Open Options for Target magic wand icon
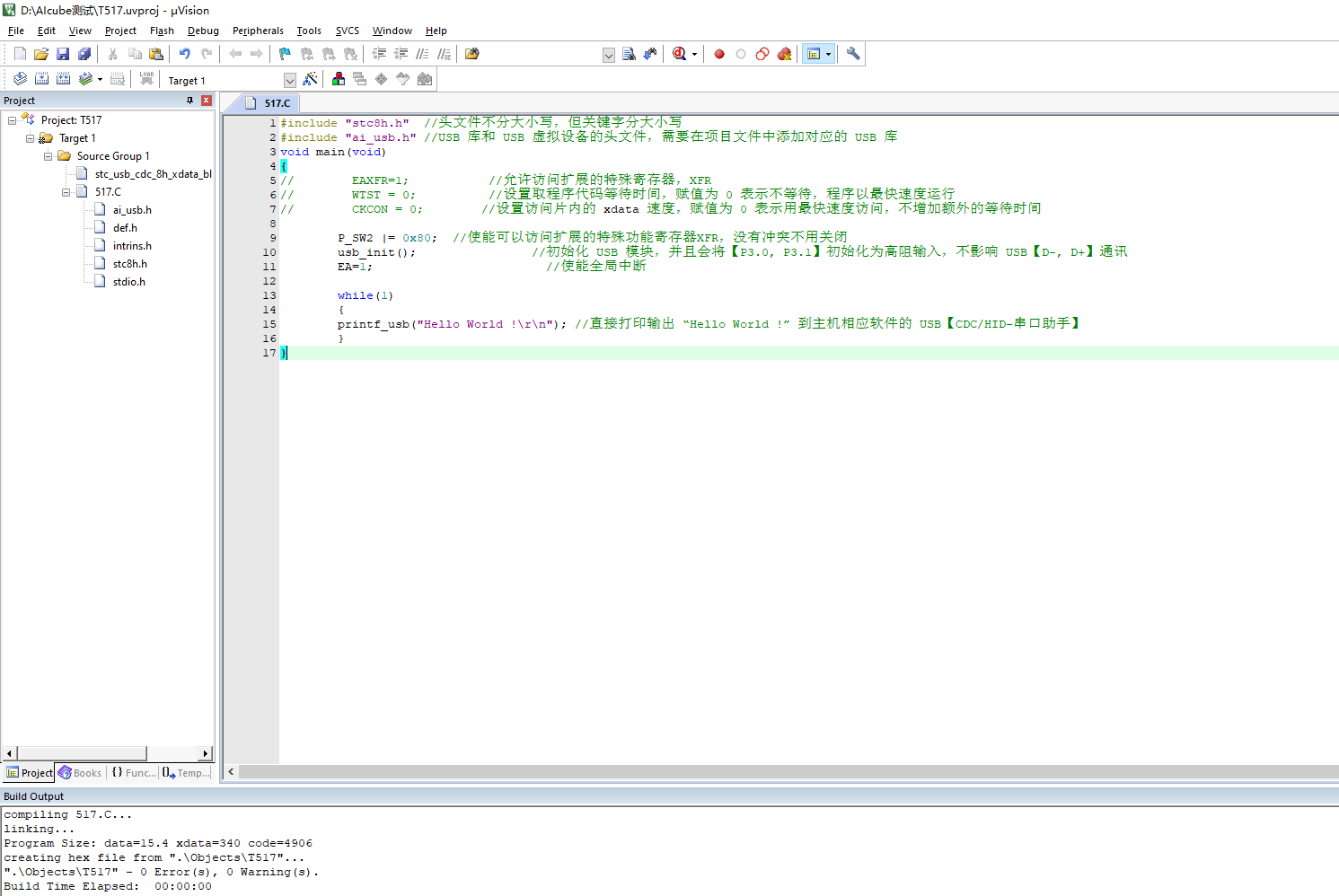 point(310,79)
